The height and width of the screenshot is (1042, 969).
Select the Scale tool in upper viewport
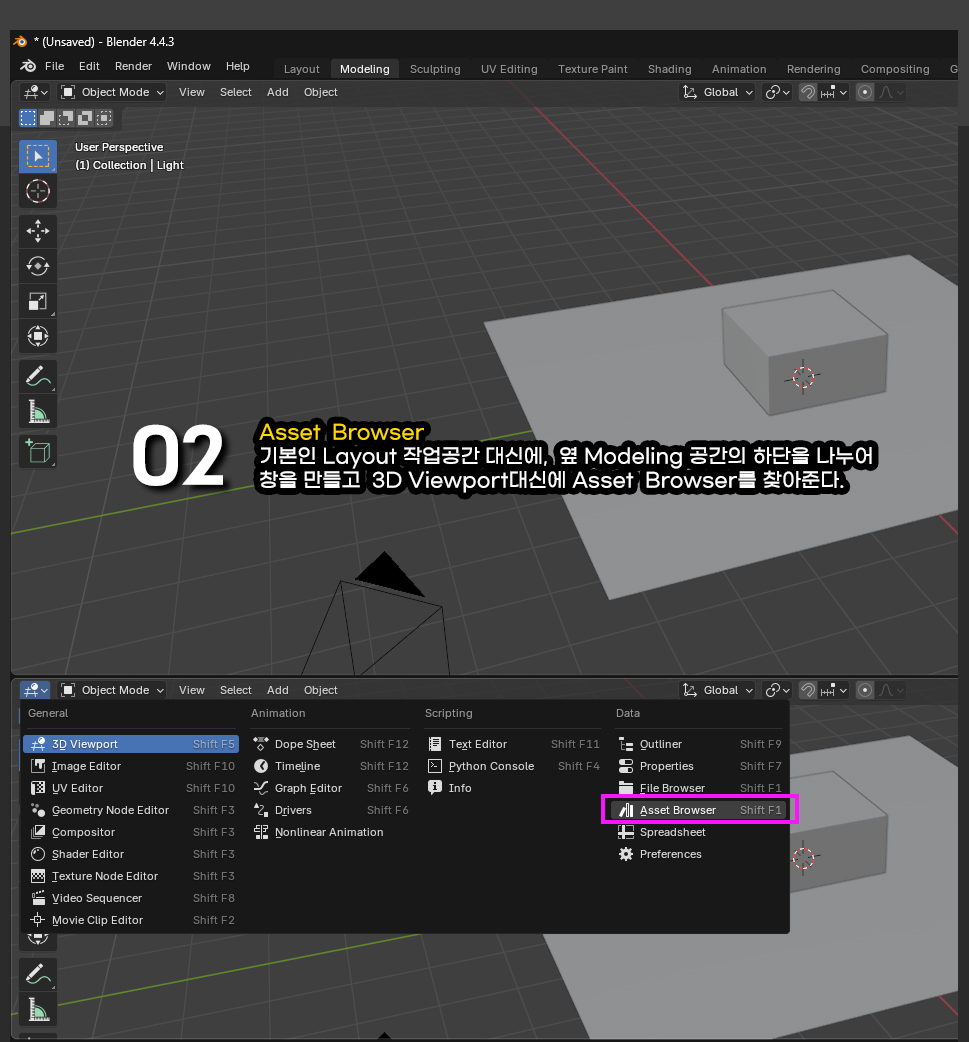(x=38, y=302)
